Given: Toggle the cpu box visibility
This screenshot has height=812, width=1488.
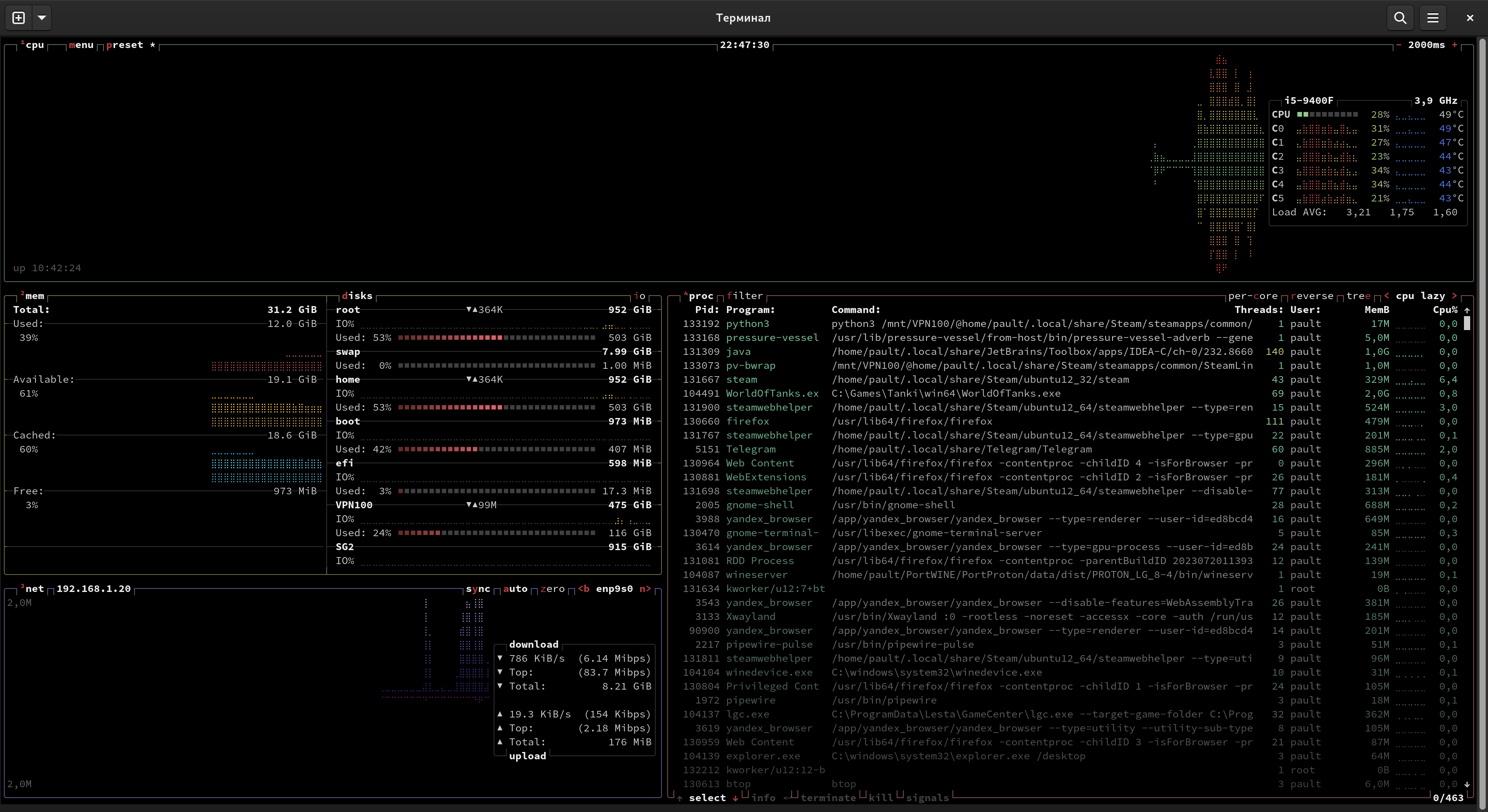Looking at the screenshot, I should click(x=33, y=45).
